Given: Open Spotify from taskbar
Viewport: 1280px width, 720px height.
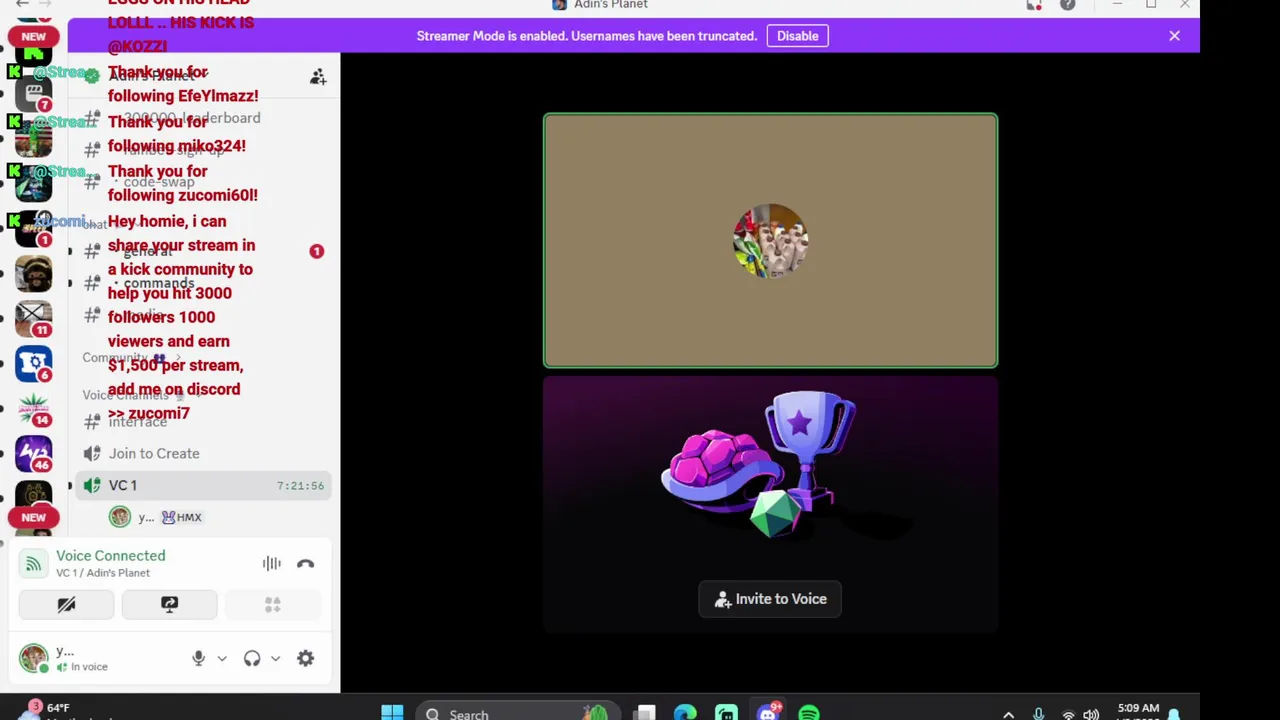Looking at the screenshot, I should (809, 713).
